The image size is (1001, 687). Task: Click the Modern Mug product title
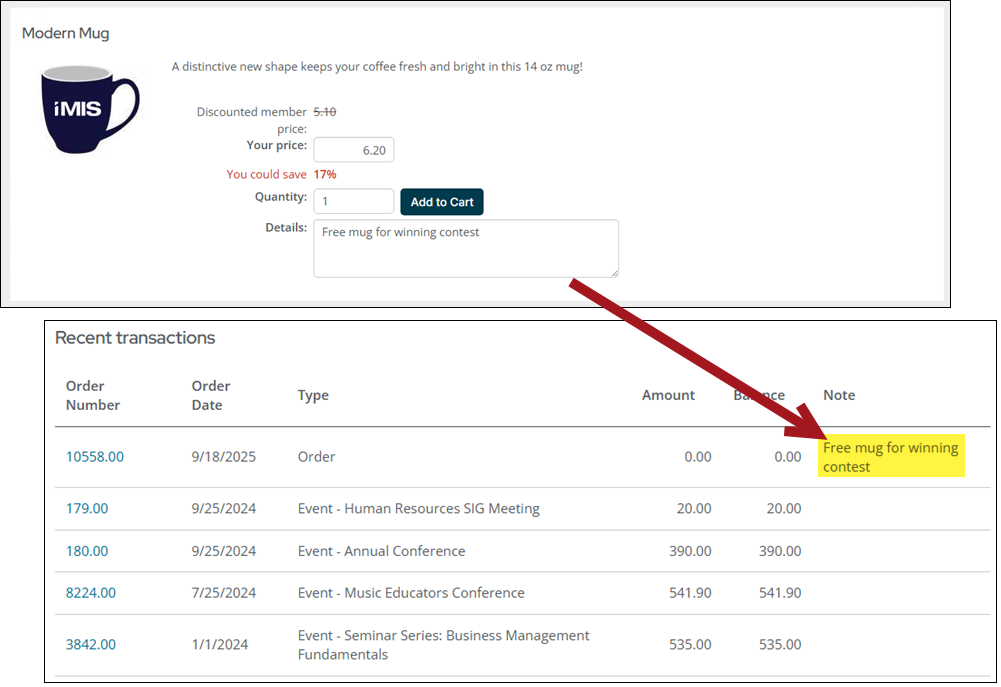tap(66, 33)
